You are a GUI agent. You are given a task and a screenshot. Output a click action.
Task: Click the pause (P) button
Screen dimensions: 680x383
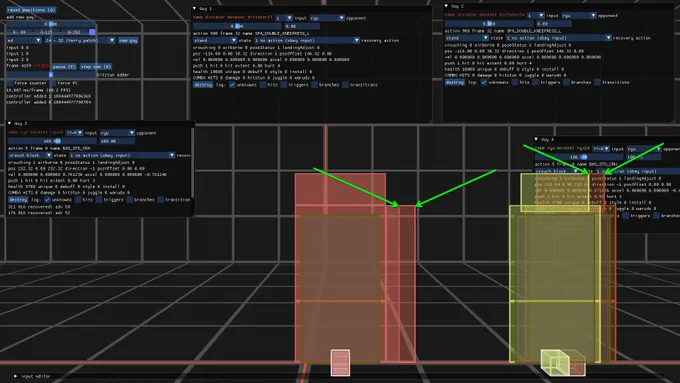pos(64,67)
